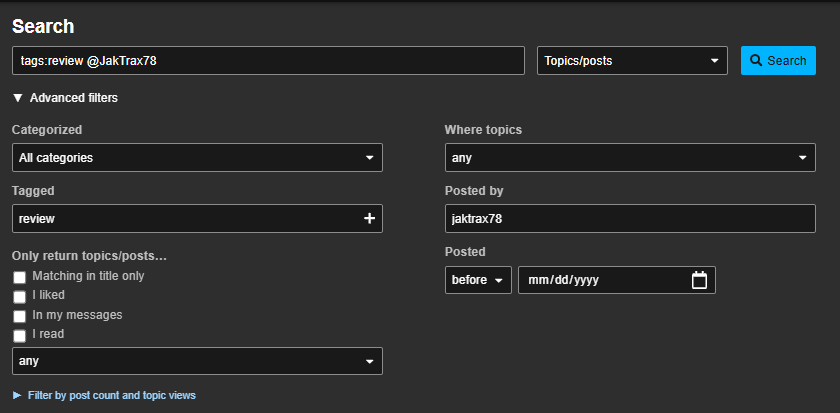Click the magnifying glass icon in Search button

[x=756, y=61]
